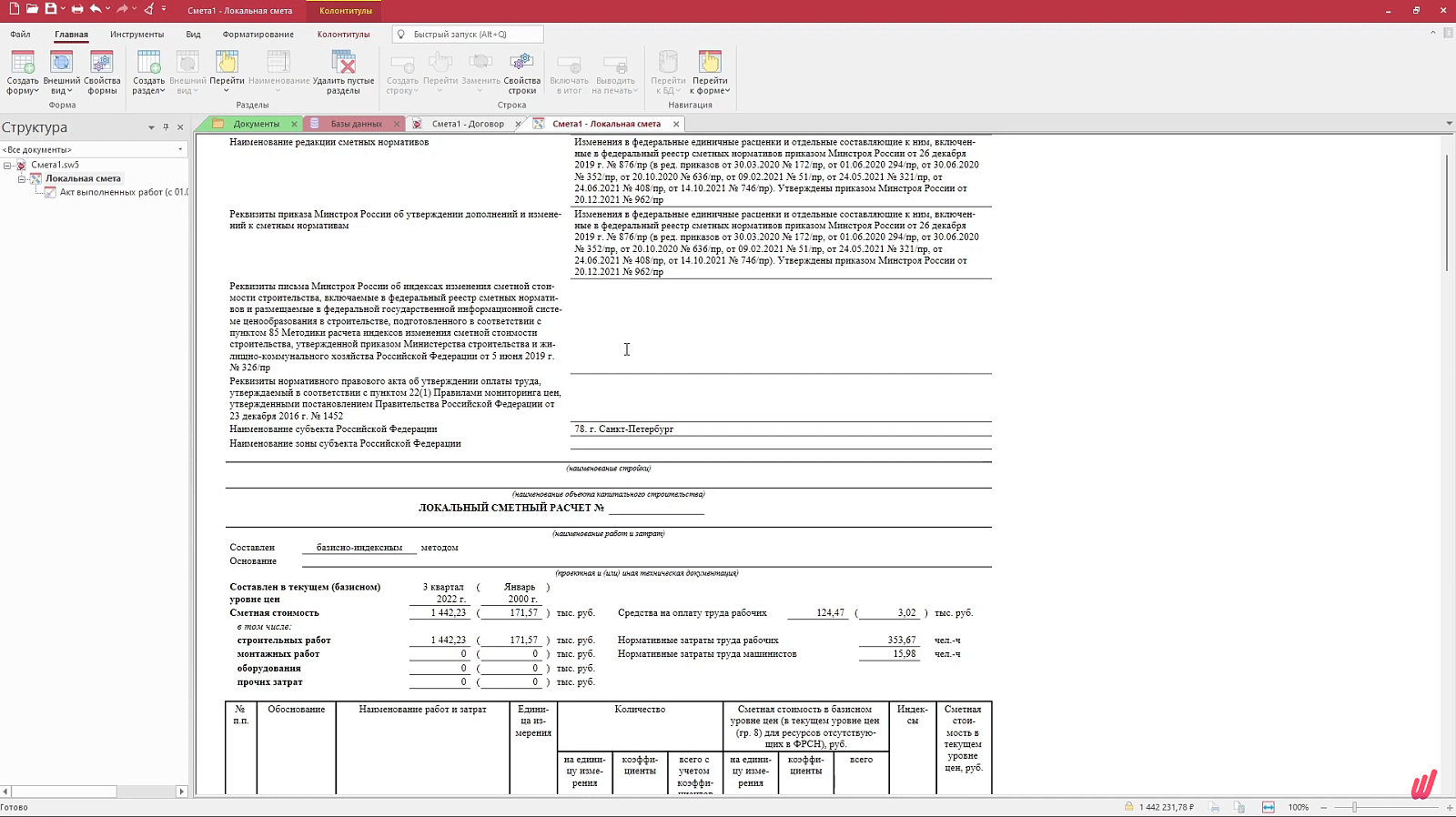Image resolution: width=1456 pixels, height=817 pixels.
Task: Click the Быстрый запуск search field
Action: (468, 35)
